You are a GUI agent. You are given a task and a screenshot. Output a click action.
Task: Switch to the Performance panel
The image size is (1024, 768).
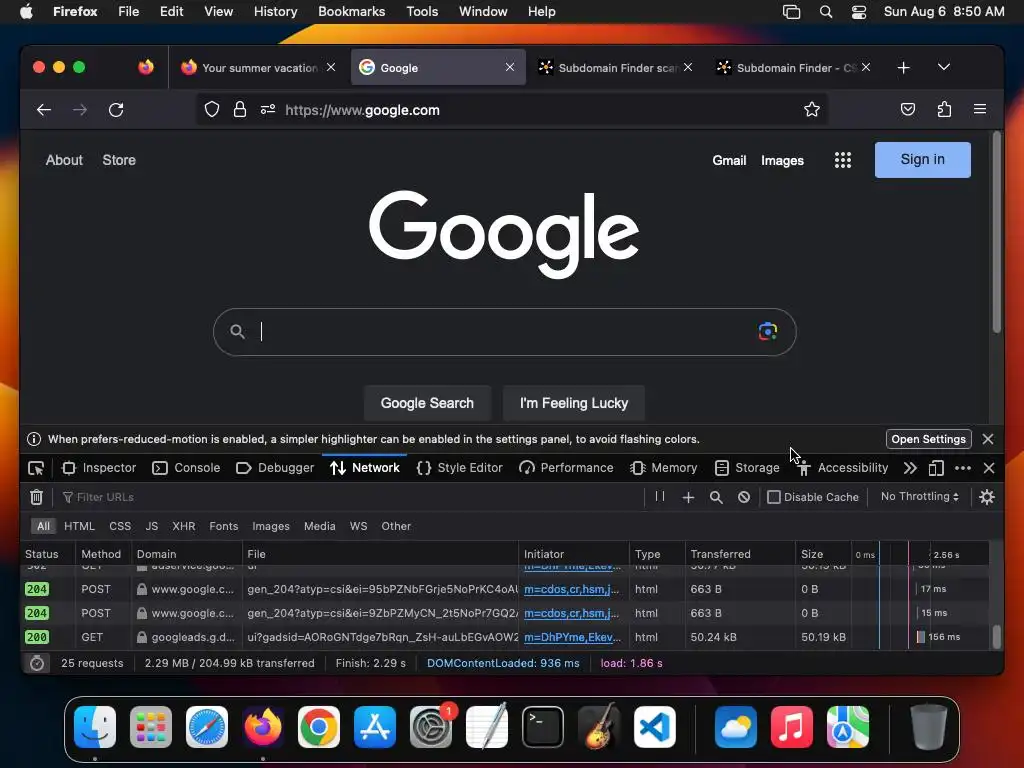pos(566,468)
